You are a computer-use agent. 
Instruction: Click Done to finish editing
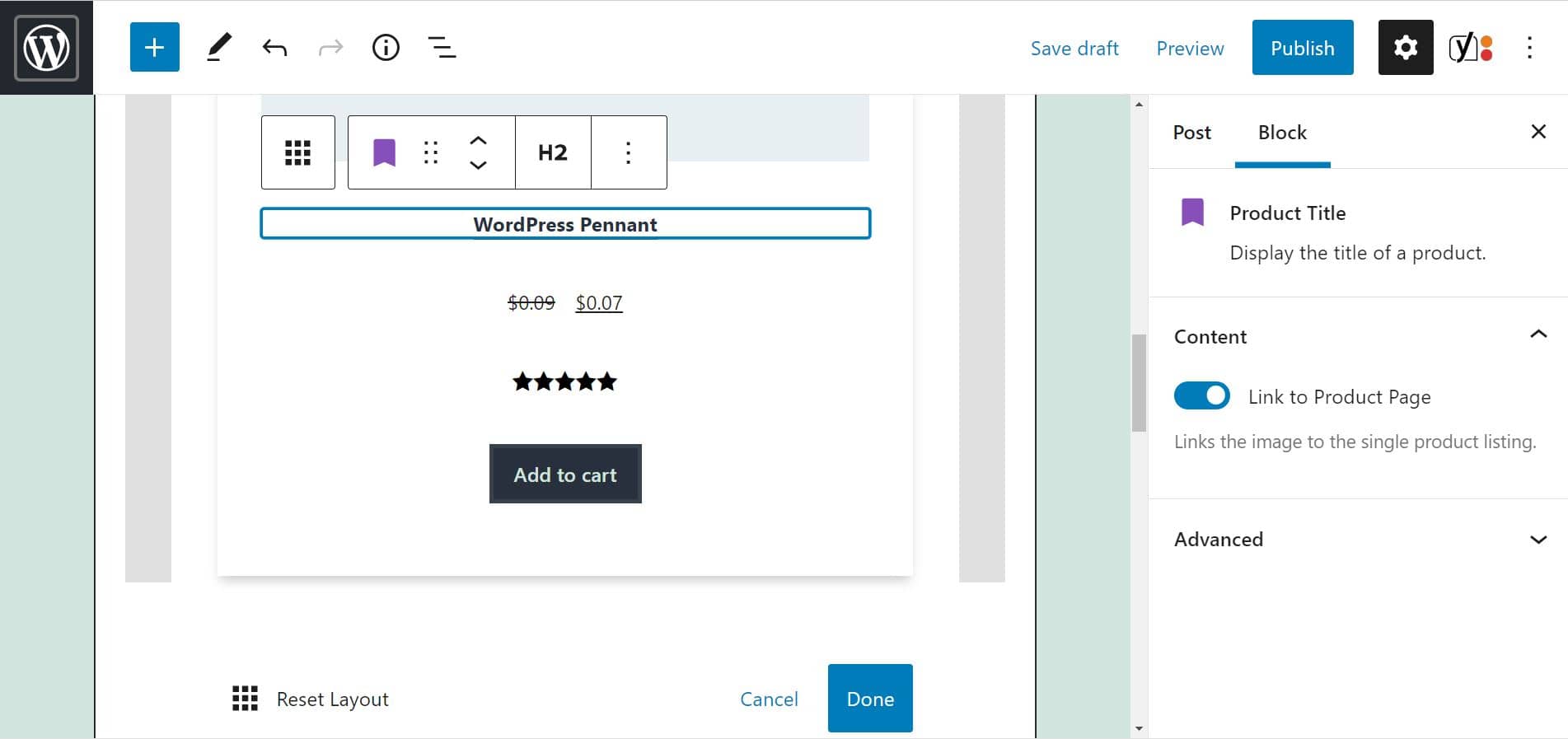click(870, 698)
